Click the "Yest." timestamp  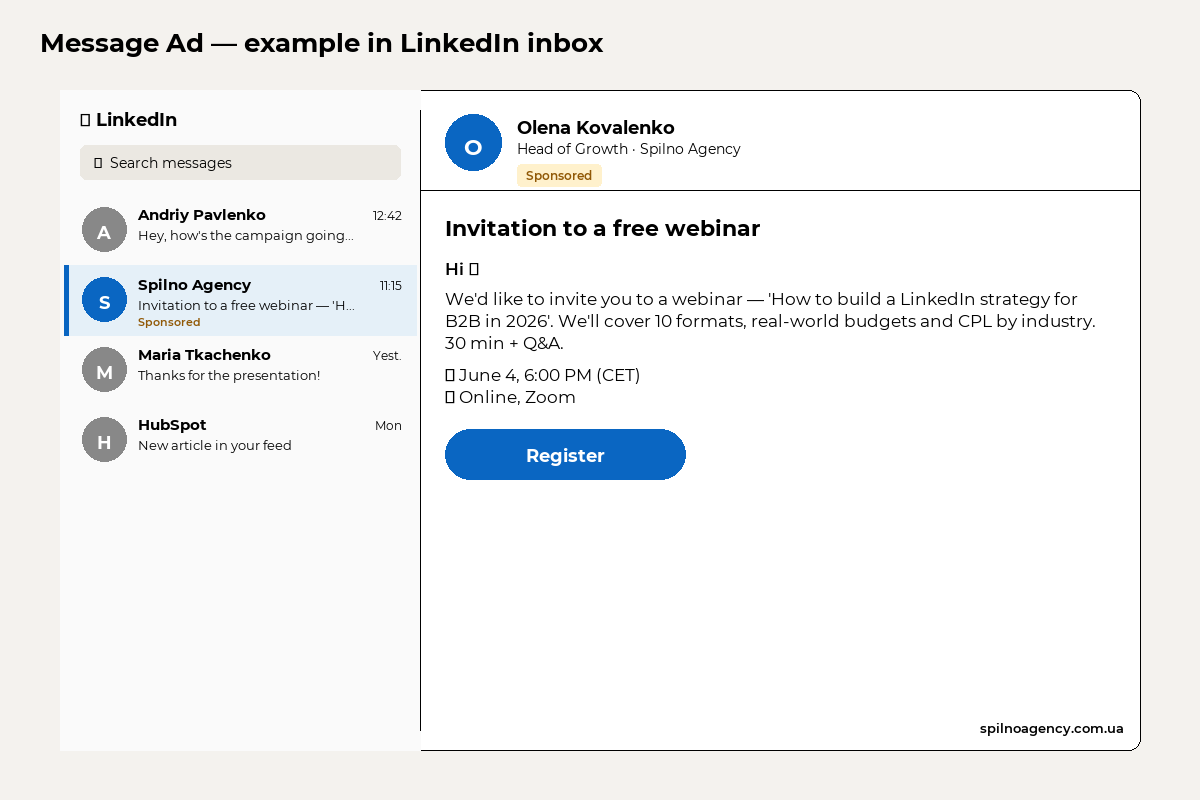[387, 356]
